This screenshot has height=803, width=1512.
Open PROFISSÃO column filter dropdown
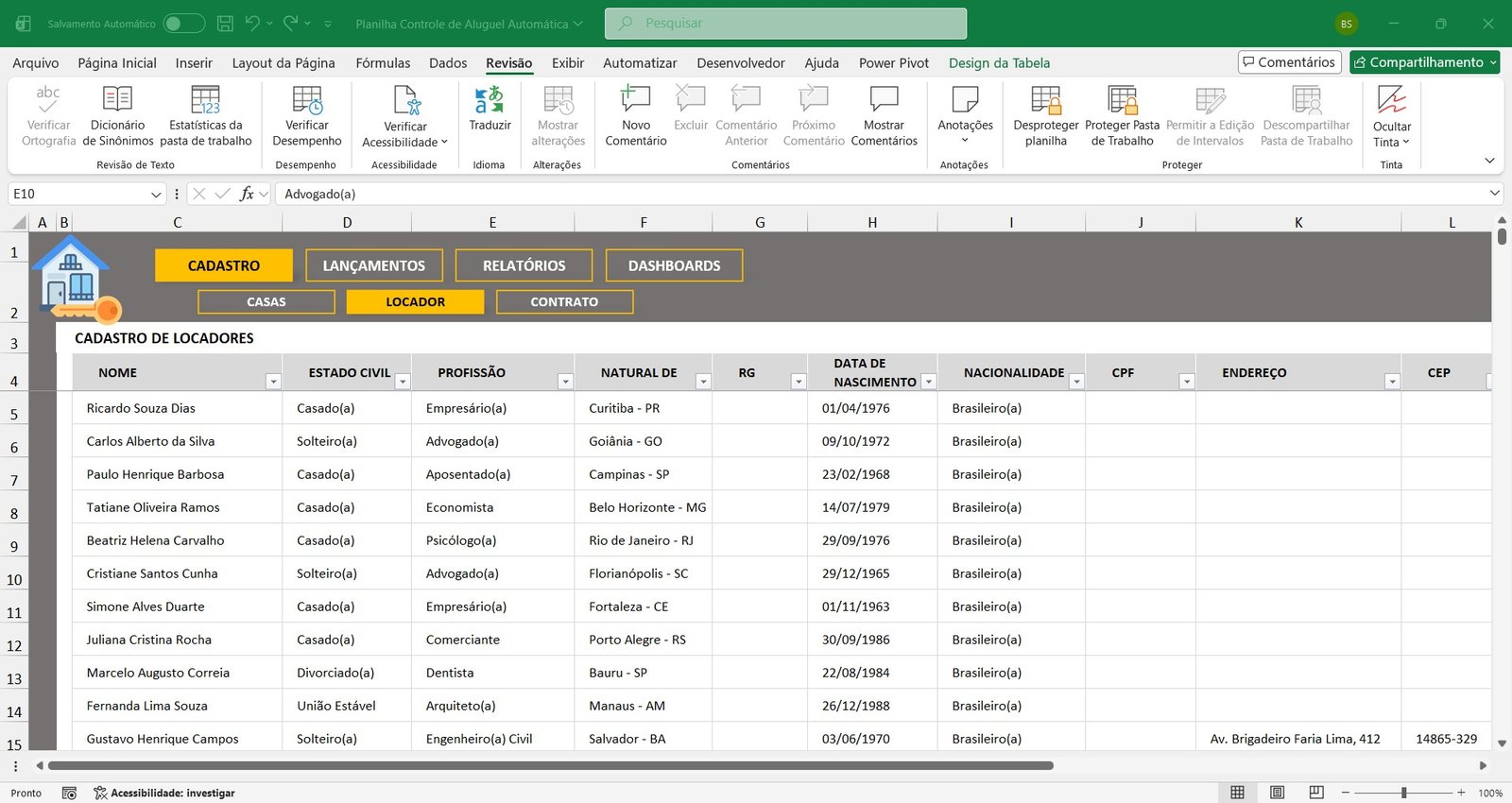pos(565,382)
